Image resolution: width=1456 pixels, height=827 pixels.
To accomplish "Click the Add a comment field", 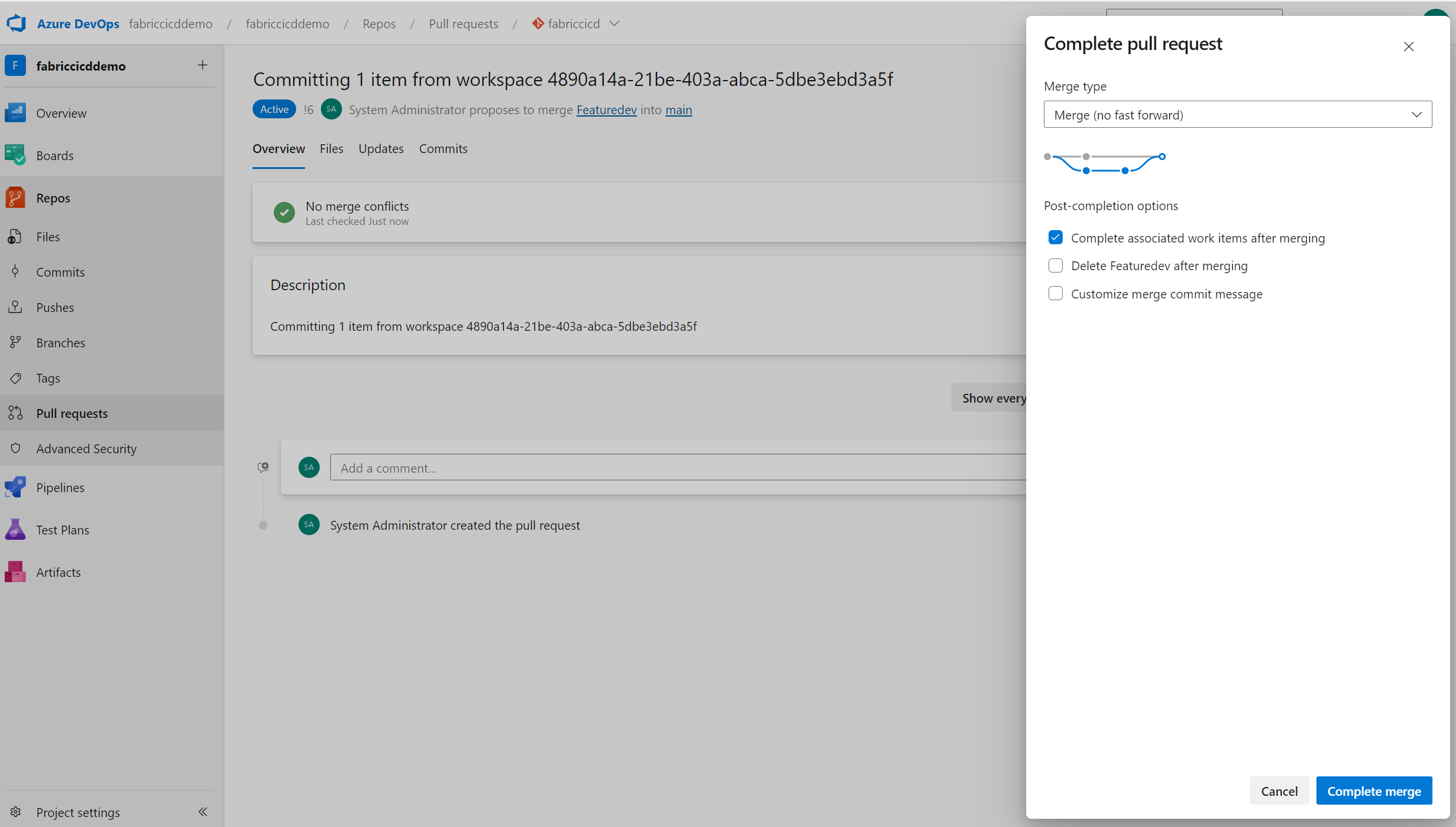I will point(678,468).
